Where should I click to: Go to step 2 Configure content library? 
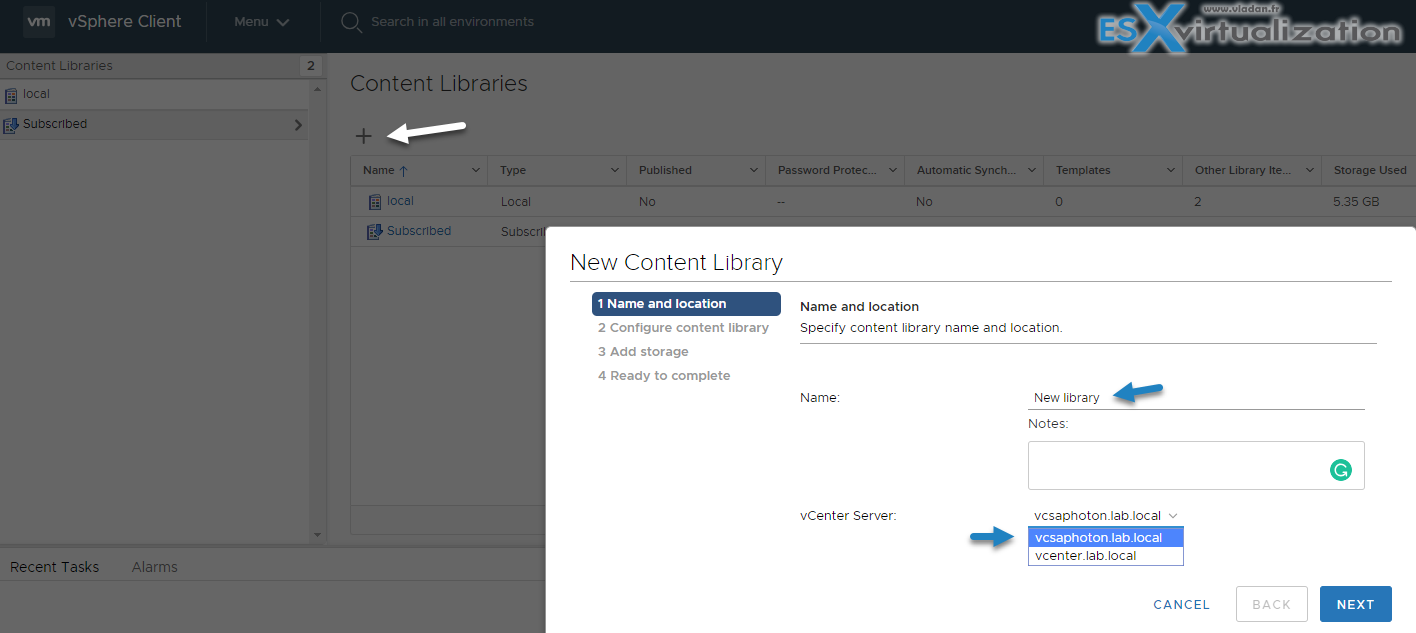[x=683, y=328]
